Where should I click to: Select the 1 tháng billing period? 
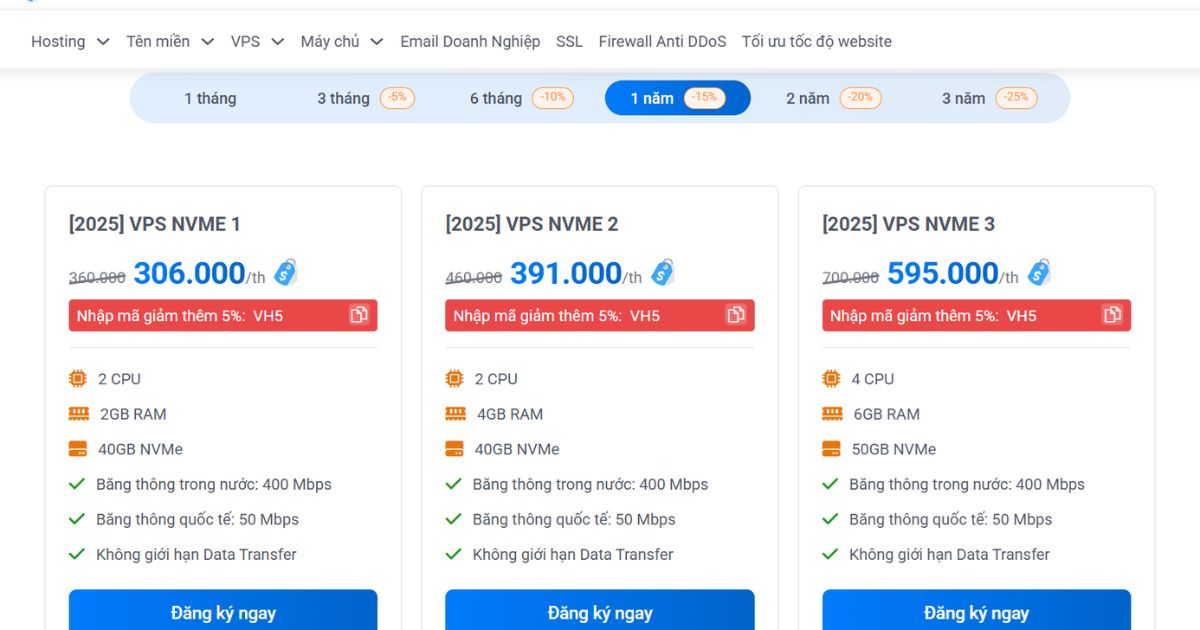[211, 97]
